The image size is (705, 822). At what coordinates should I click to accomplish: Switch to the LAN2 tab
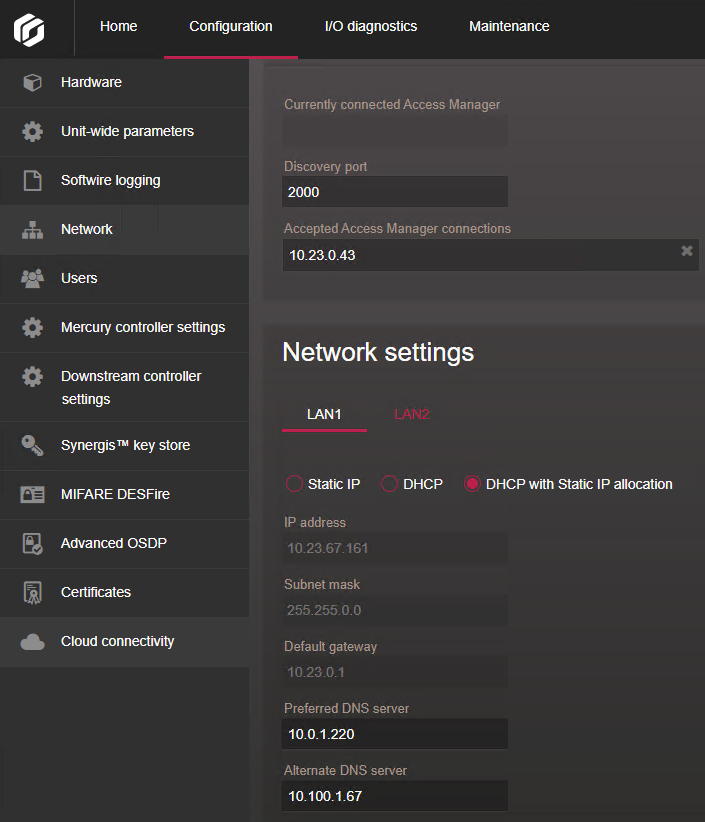pos(411,413)
